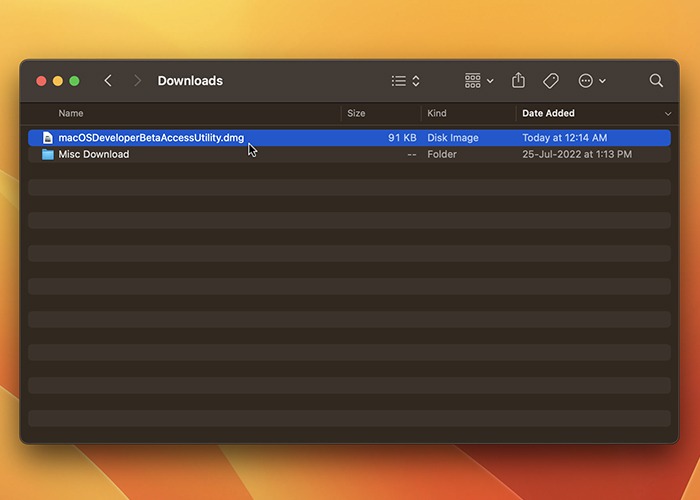Open the ellipsis Action menu

pyautogui.click(x=585, y=81)
